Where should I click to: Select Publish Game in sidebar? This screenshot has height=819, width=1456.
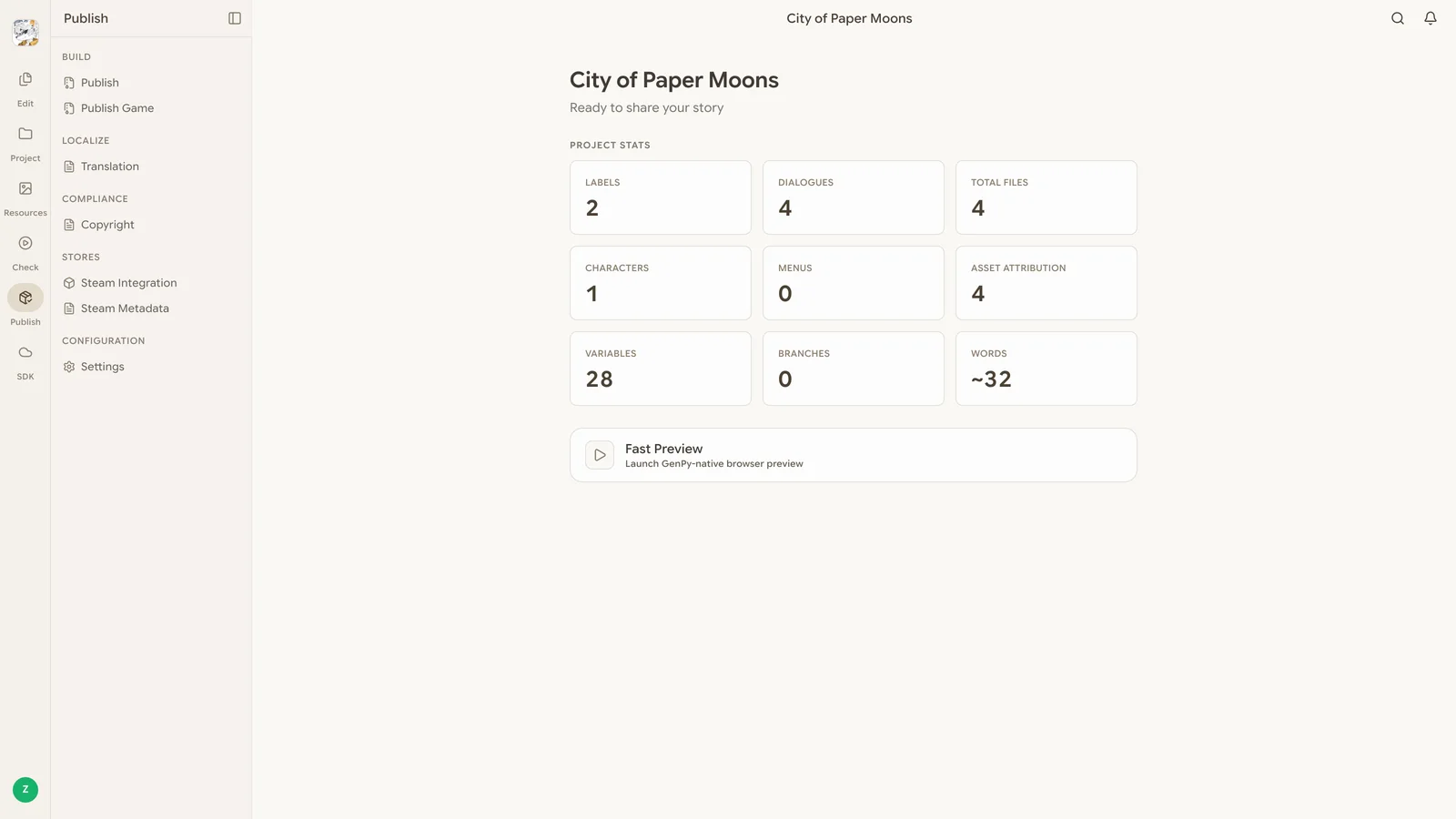(x=151, y=108)
